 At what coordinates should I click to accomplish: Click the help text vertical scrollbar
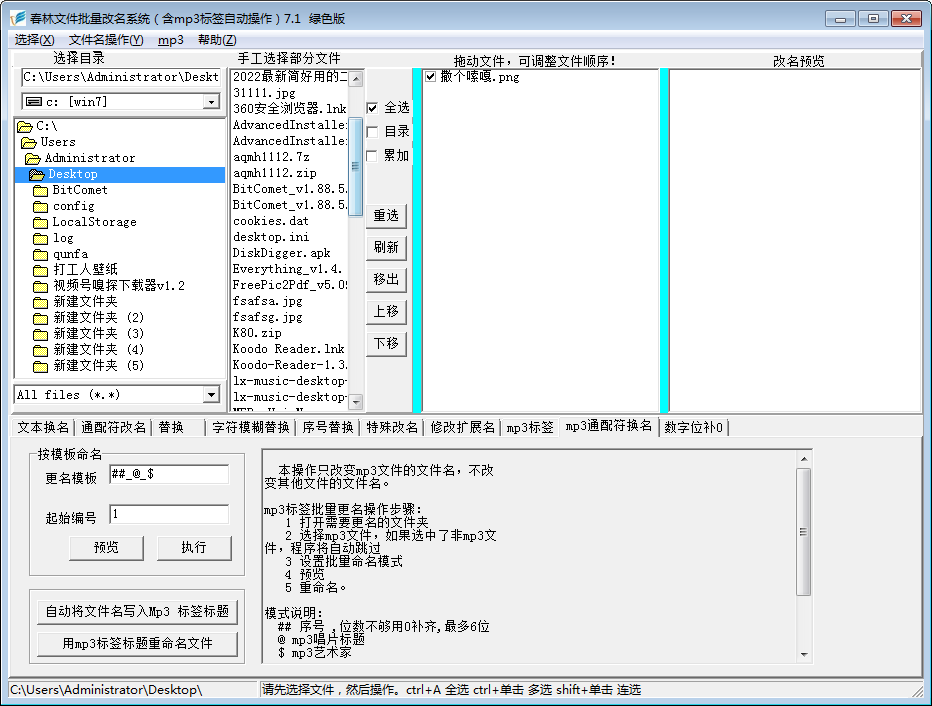[x=804, y=560]
